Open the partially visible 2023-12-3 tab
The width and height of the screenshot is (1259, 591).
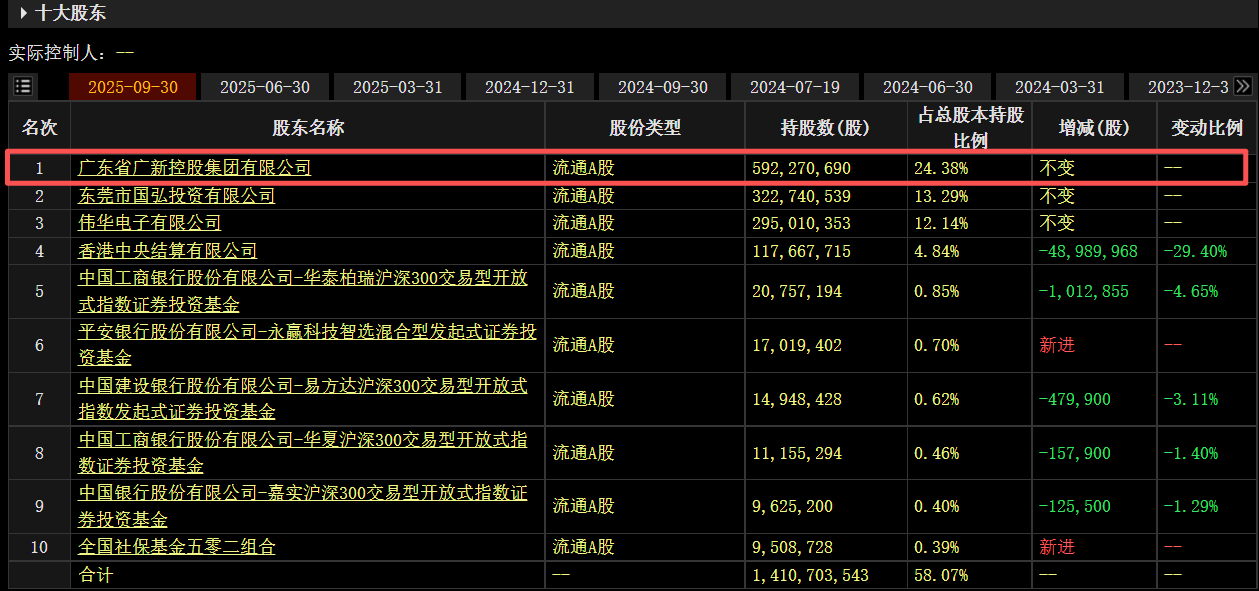(x=1181, y=87)
